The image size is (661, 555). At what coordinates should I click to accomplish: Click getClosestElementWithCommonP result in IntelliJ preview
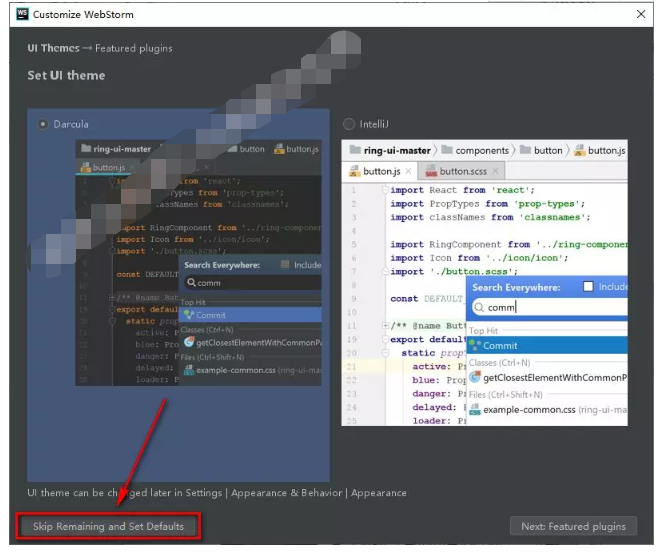(548, 377)
